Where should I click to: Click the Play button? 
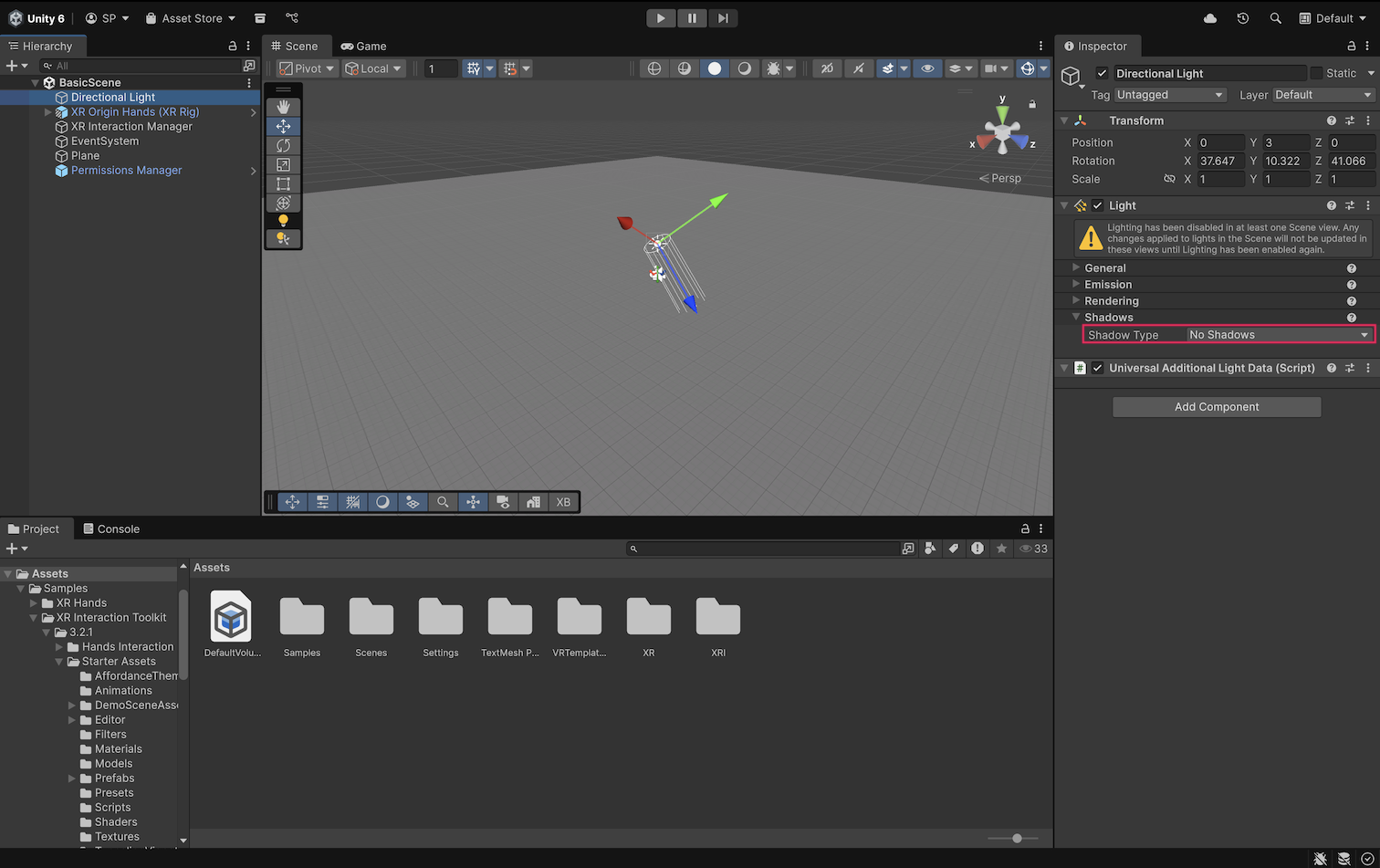click(x=661, y=18)
